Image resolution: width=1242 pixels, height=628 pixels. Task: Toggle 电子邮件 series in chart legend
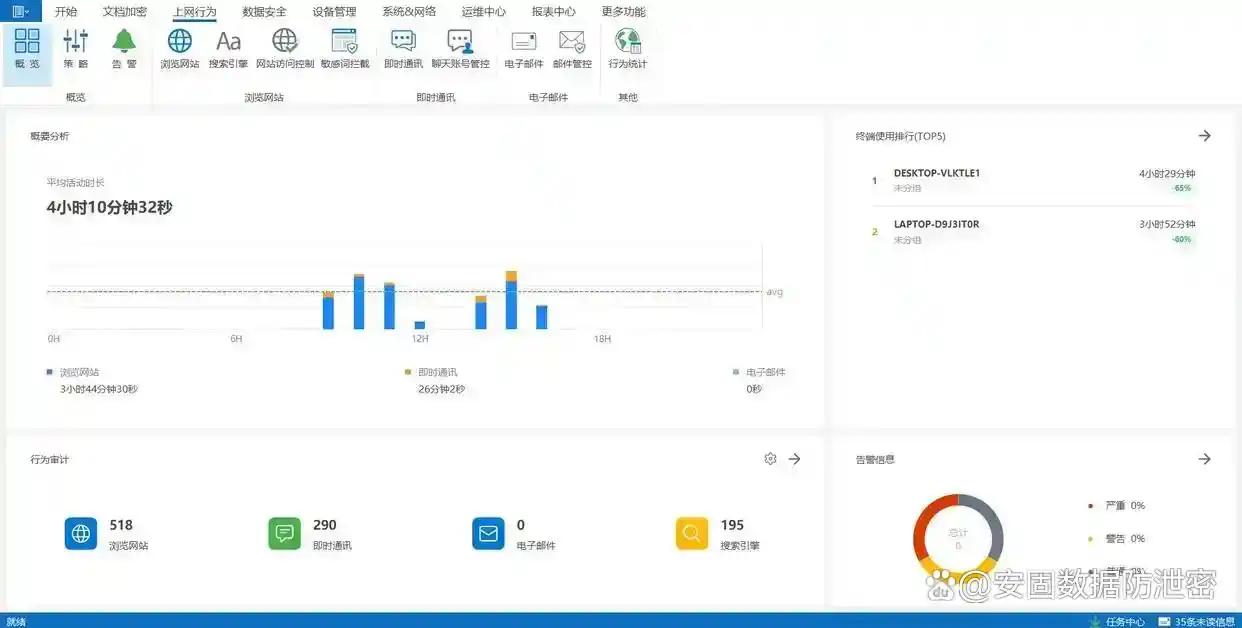point(760,372)
